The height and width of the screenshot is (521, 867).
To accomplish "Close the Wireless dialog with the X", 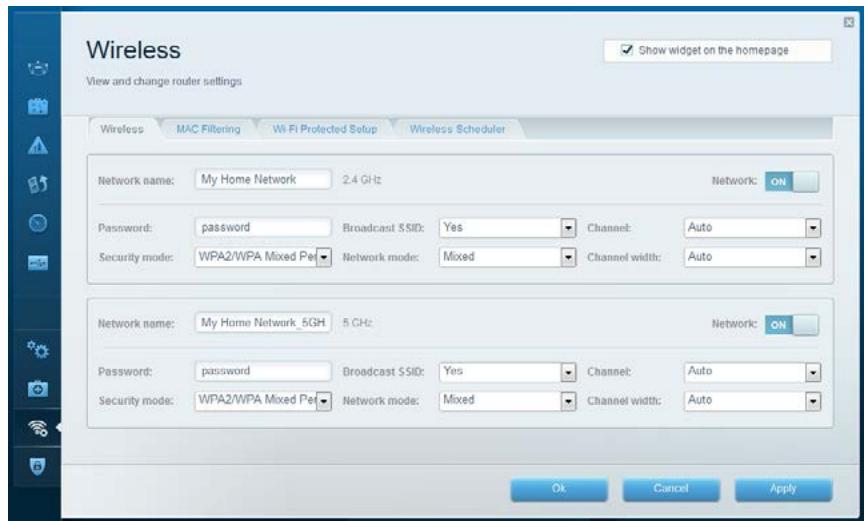I will [x=849, y=22].
